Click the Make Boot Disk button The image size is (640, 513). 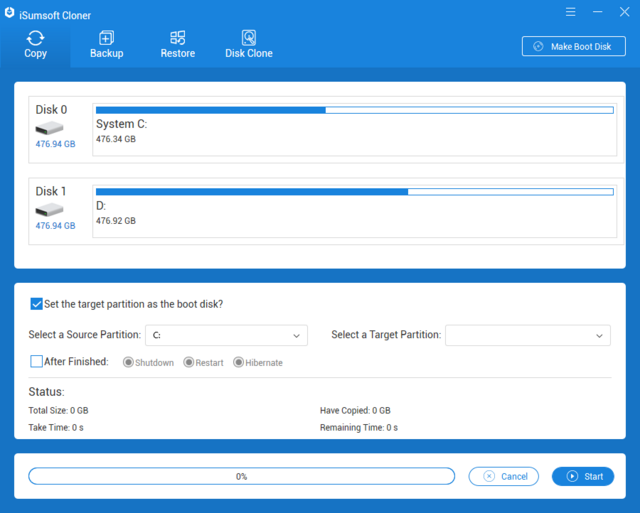(573, 46)
